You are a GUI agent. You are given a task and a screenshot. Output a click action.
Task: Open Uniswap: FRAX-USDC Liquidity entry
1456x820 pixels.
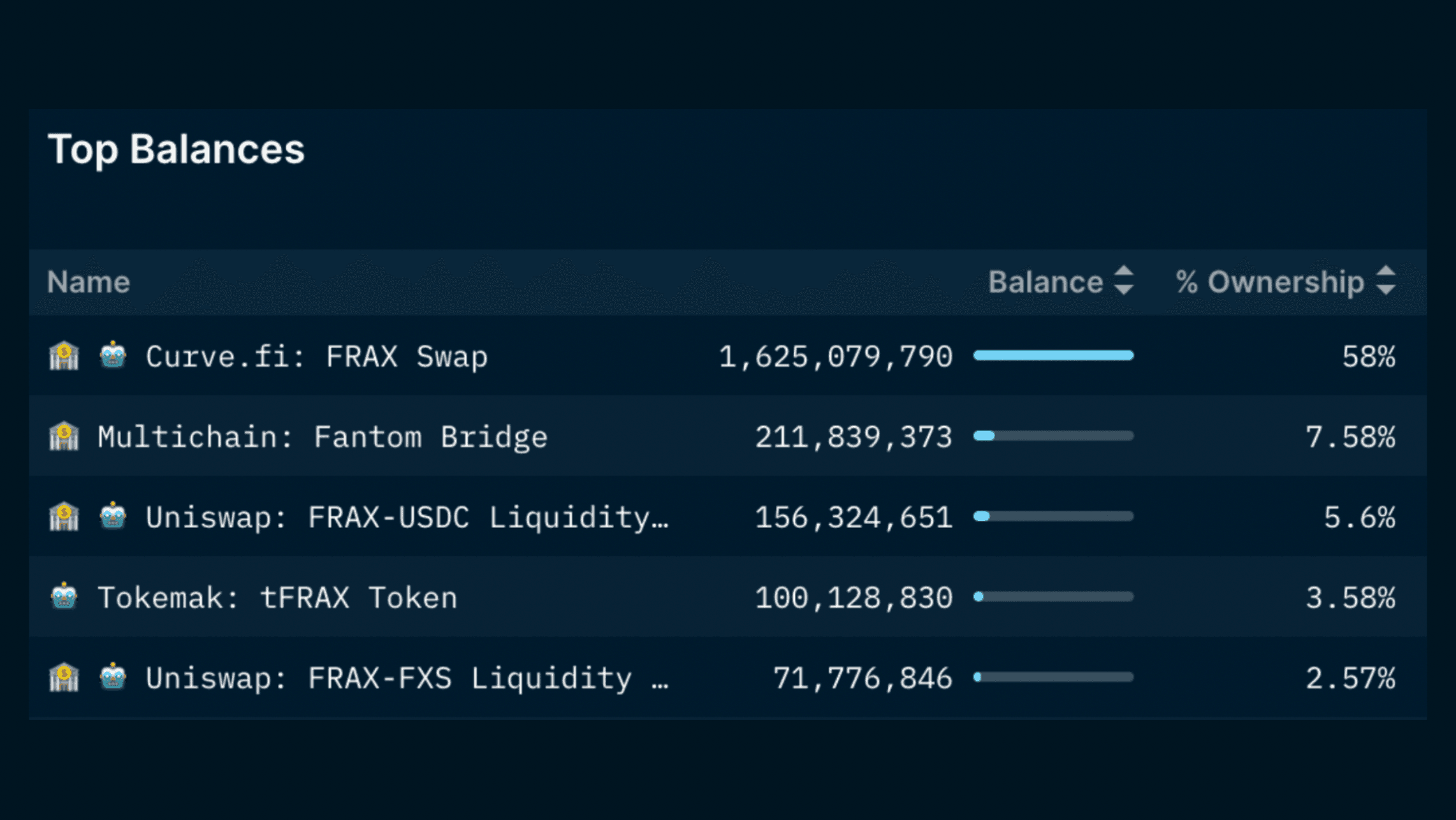click(x=408, y=517)
